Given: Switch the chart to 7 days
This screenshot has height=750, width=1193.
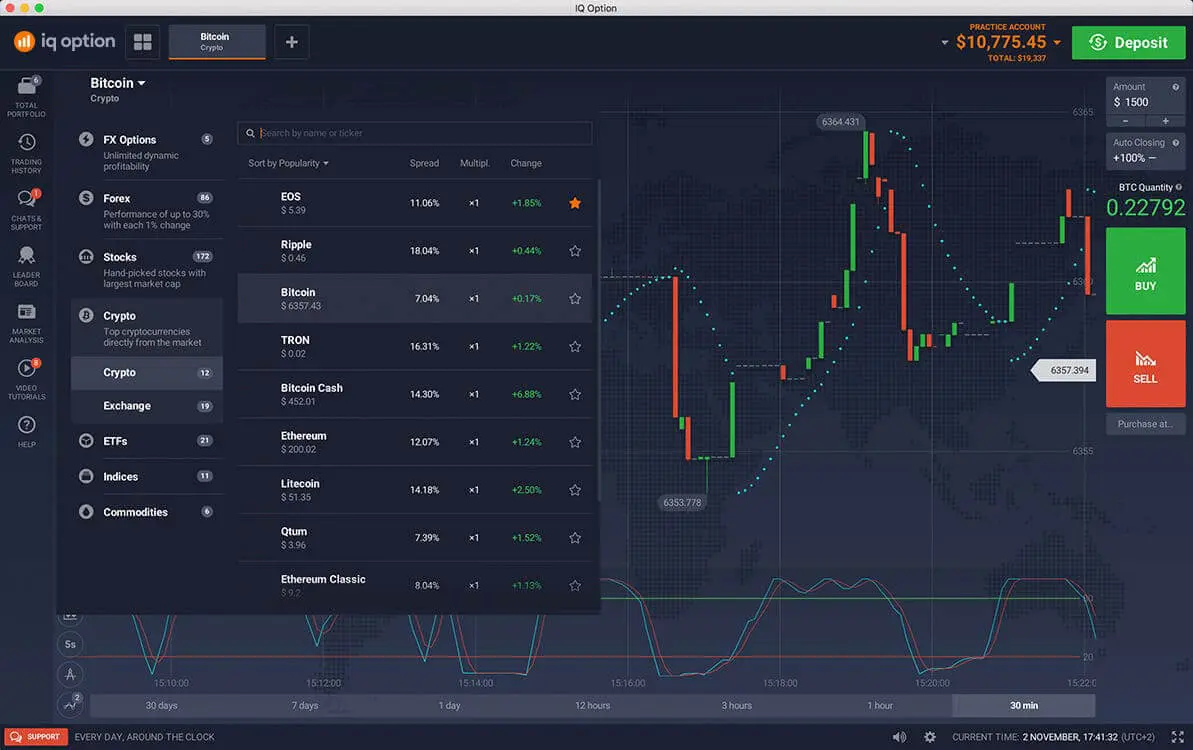Looking at the screenshot, I should (305, 705).
